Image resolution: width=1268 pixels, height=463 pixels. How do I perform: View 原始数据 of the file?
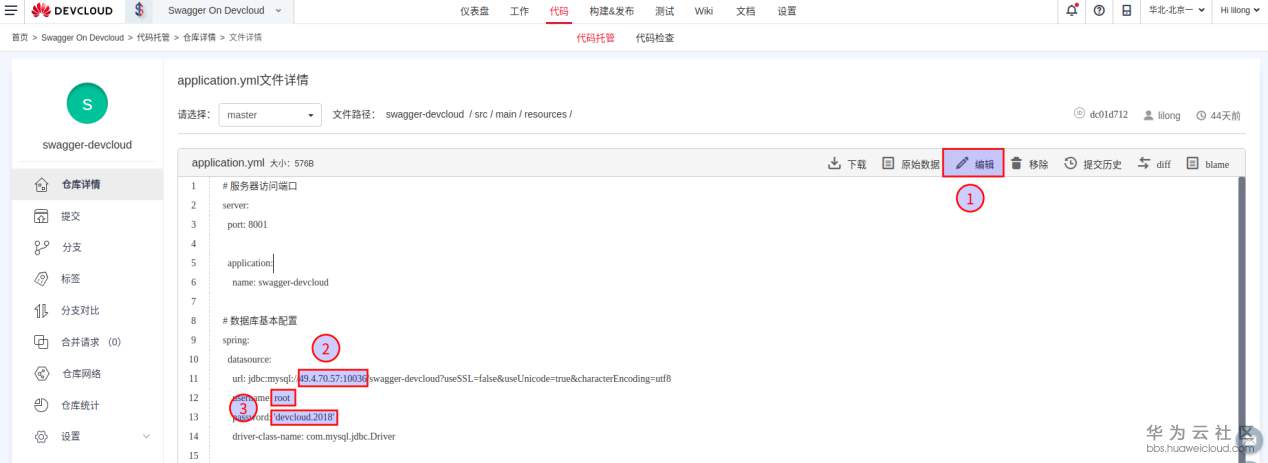[x=910, y=164]
